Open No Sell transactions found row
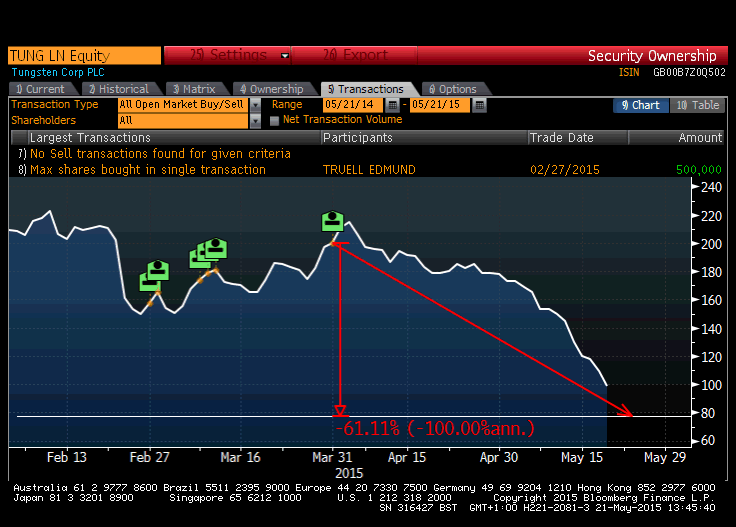 pyautogui.click(x=366, y=154)
